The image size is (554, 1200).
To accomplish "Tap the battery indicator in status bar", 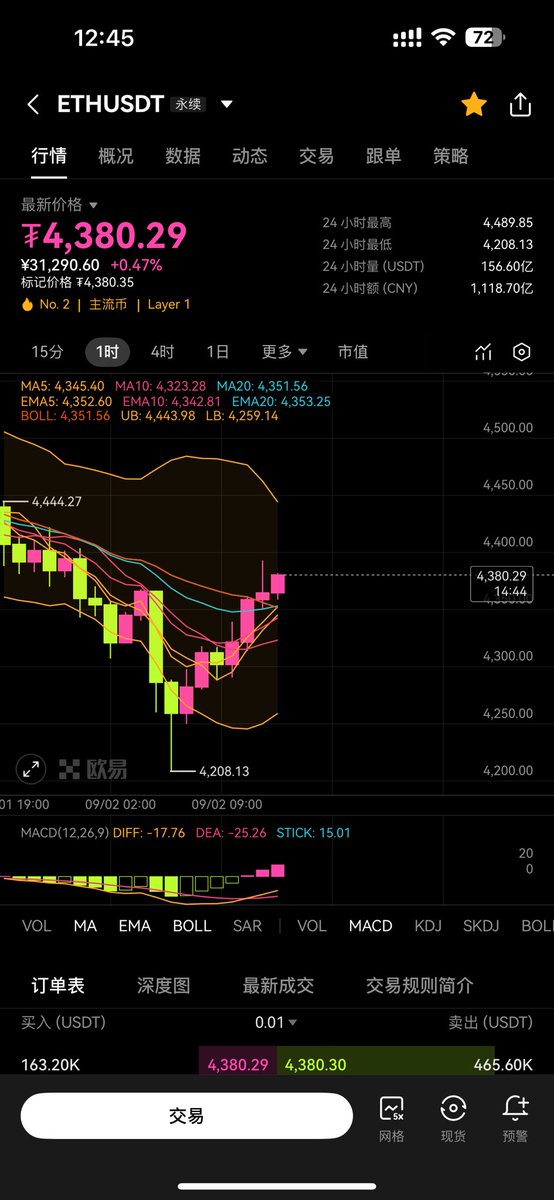I will pyautogui.click(x=486, y=38).
